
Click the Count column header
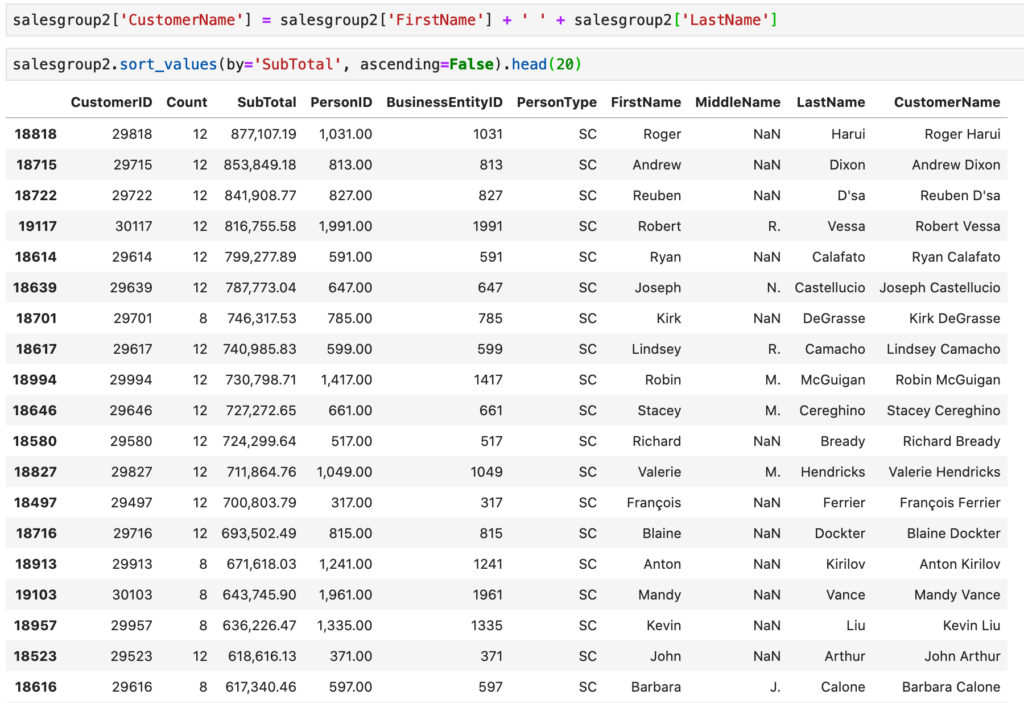(187, 102)
